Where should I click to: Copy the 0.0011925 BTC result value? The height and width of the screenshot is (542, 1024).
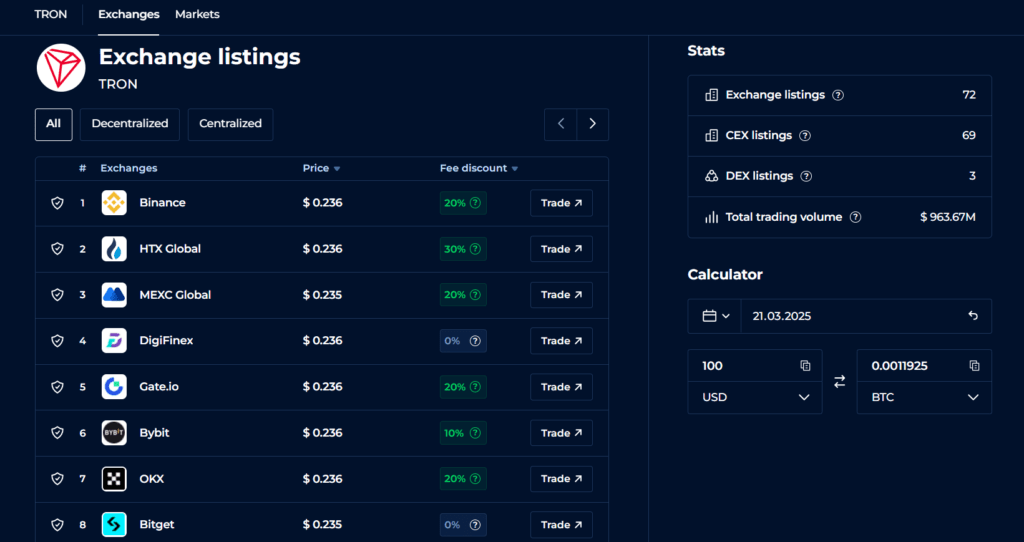(974, 366)
